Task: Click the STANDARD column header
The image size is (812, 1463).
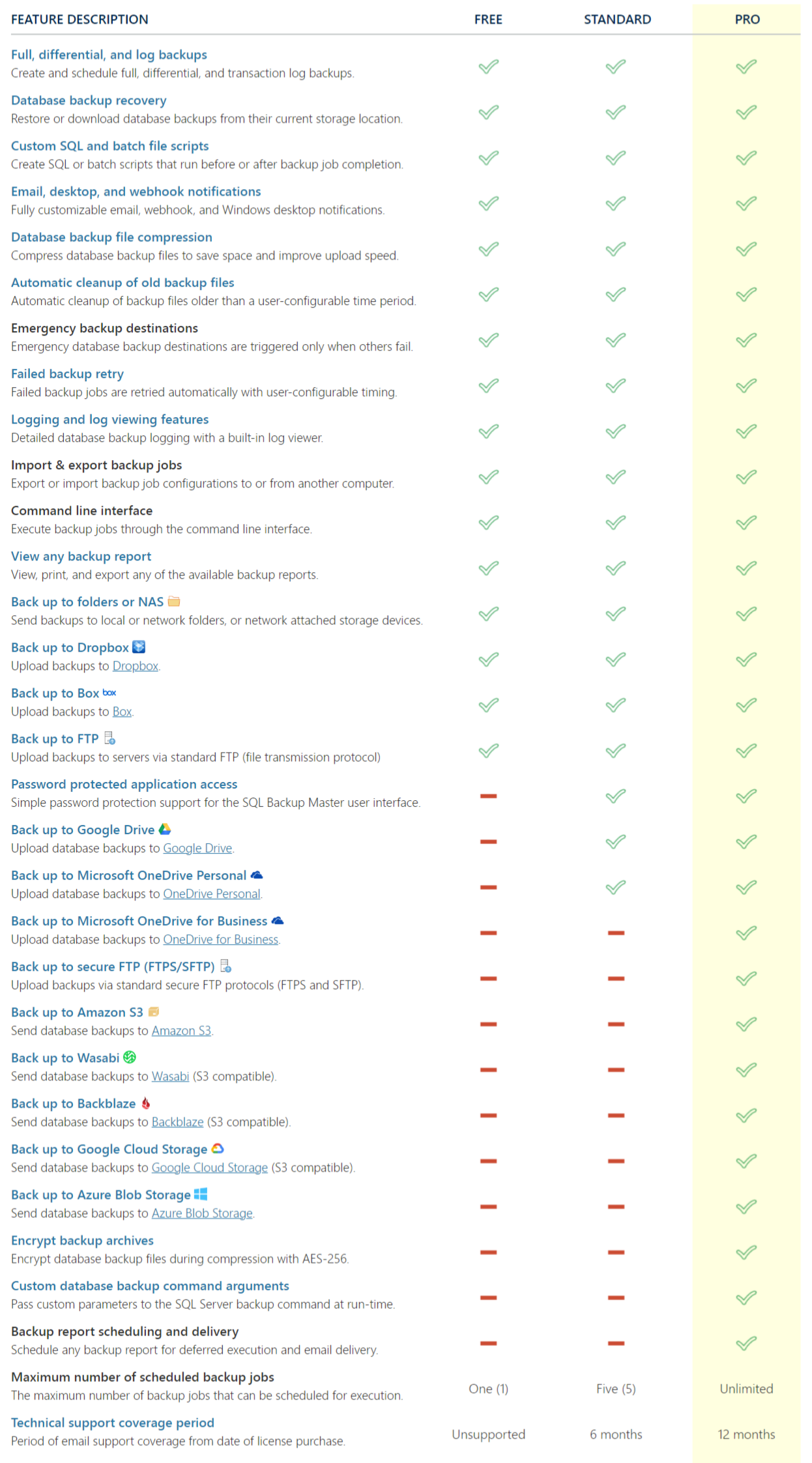Action: click(617, 20)
